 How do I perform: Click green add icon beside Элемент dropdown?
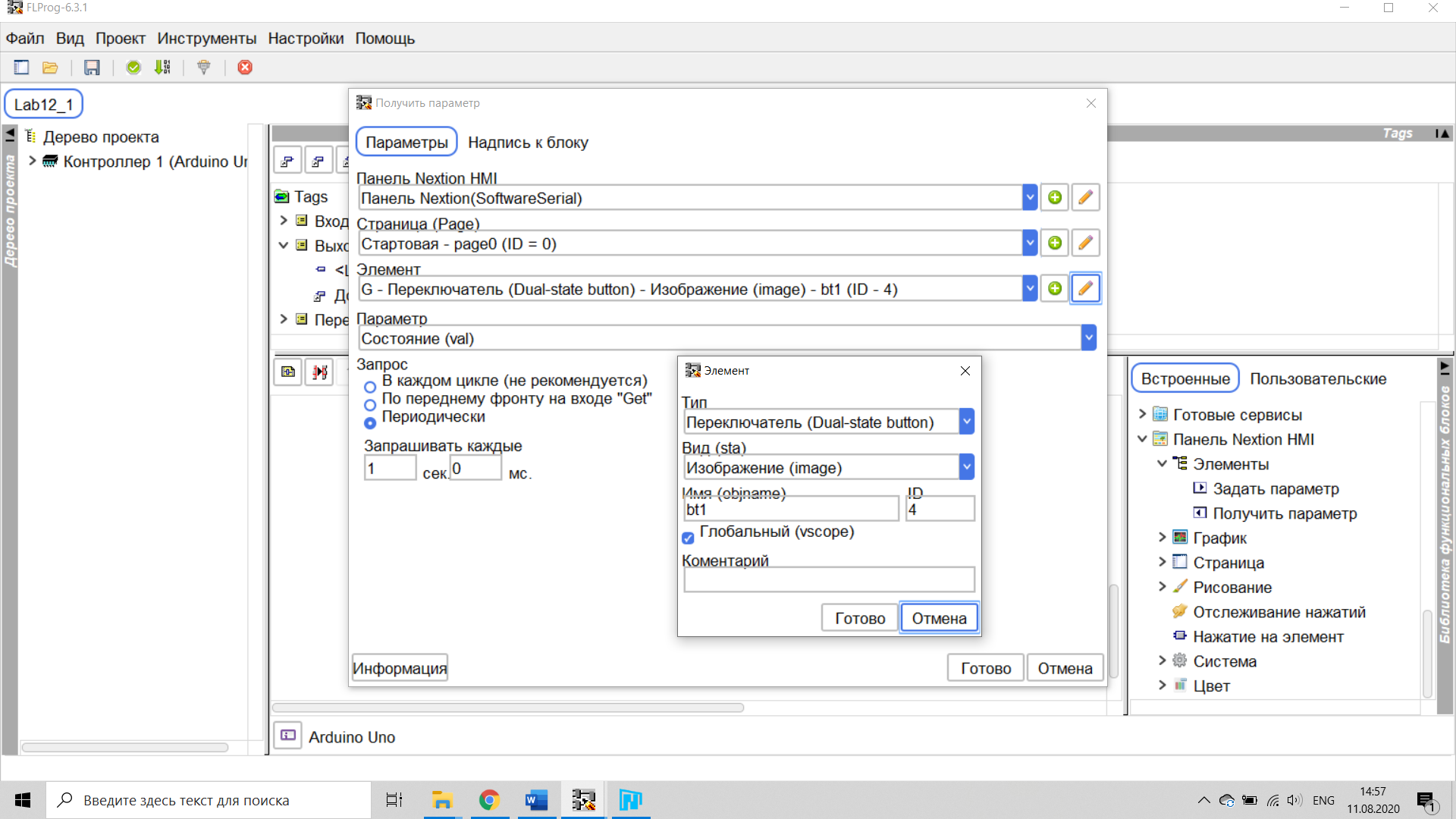click(x=1055, y=289)
